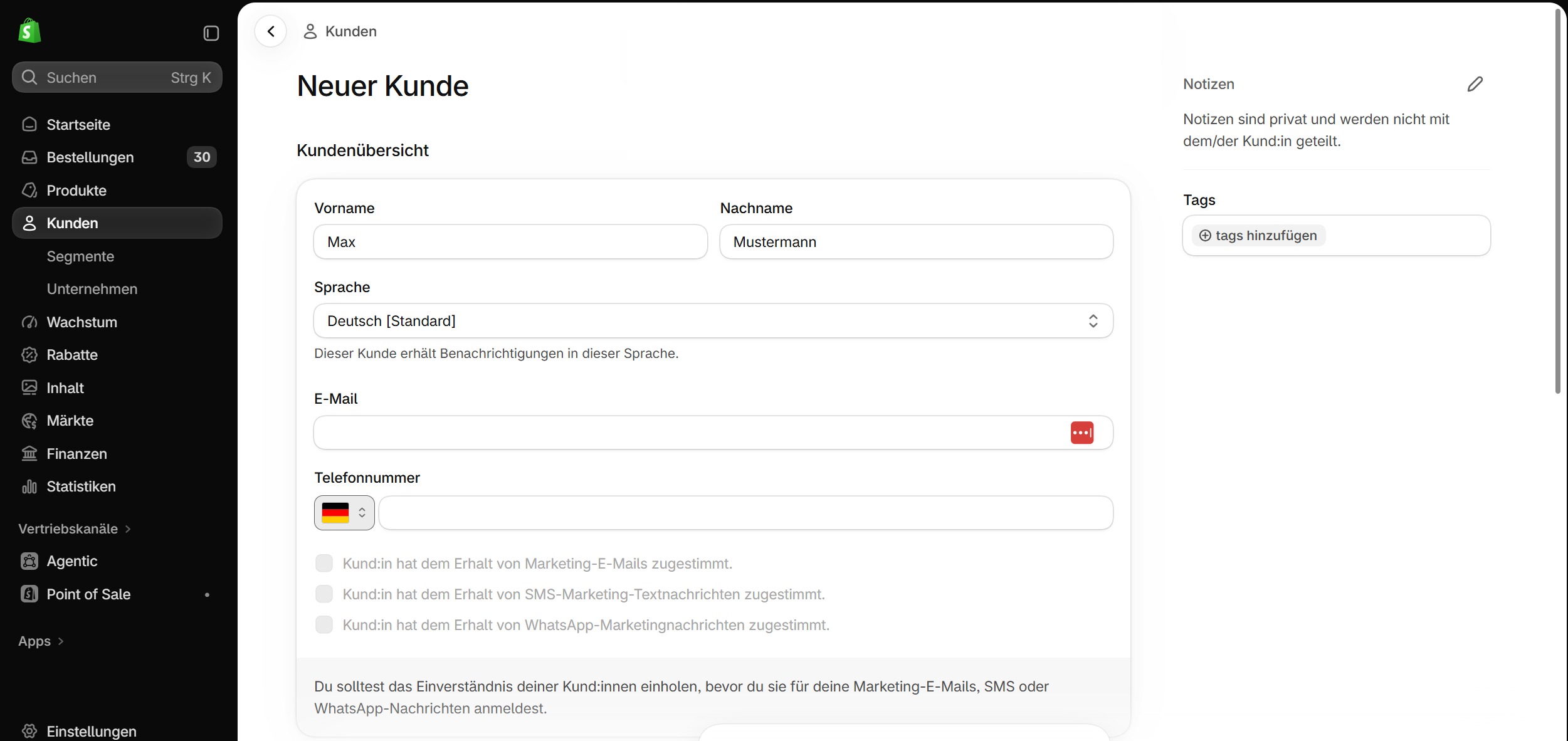The width and height of the screenshot is (1568, 741).
Task: Open the Inhalt content icon entry
Action: tap(29, 388)
